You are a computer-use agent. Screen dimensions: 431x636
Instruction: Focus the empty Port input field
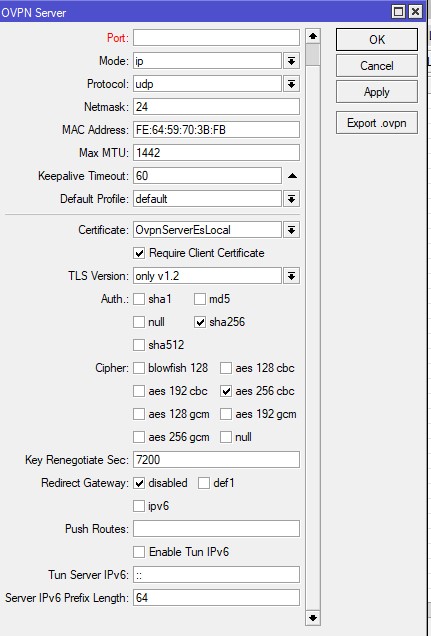pos(216,38)
